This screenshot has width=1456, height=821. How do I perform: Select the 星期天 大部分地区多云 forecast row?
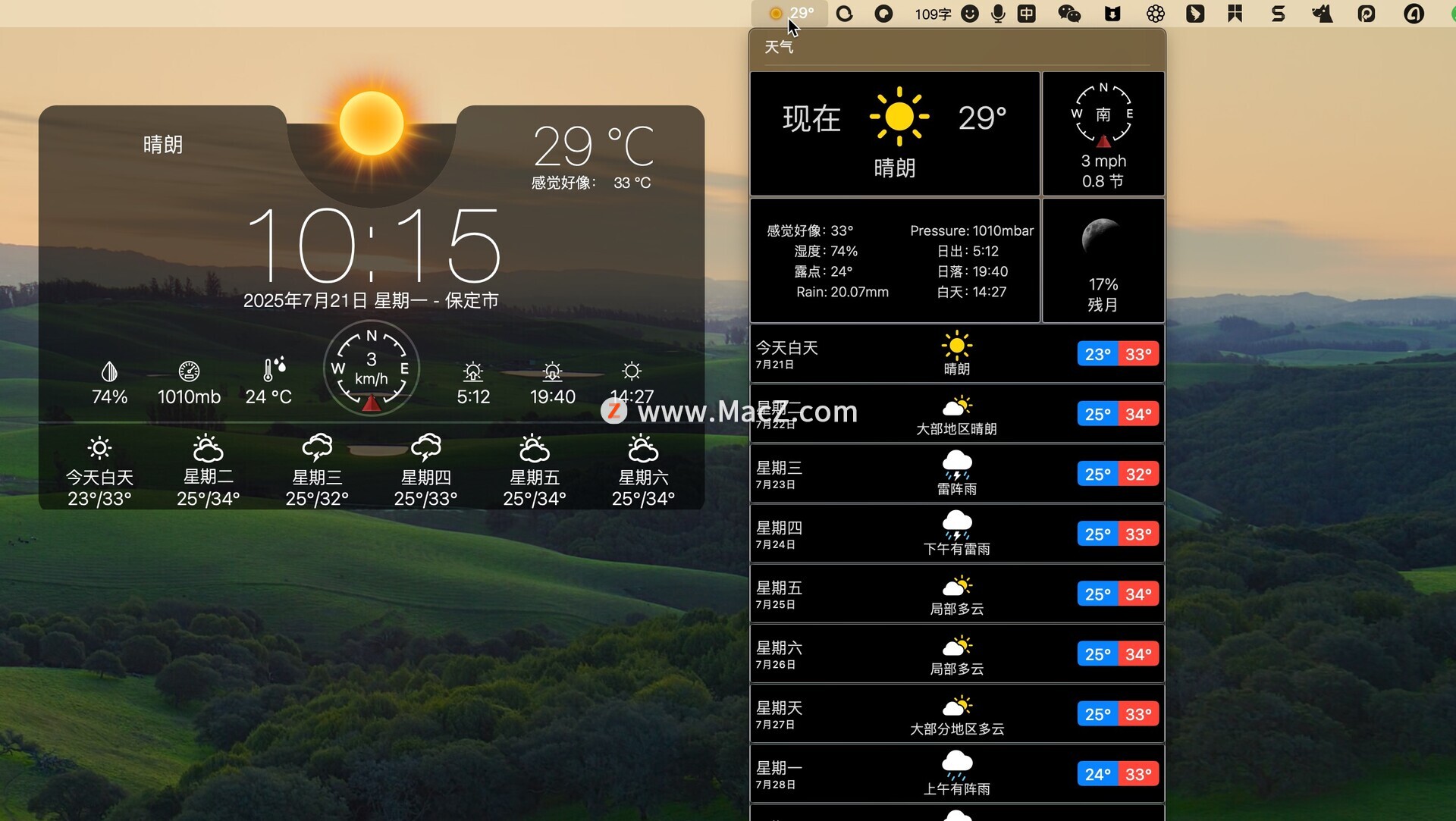[957, 713]
